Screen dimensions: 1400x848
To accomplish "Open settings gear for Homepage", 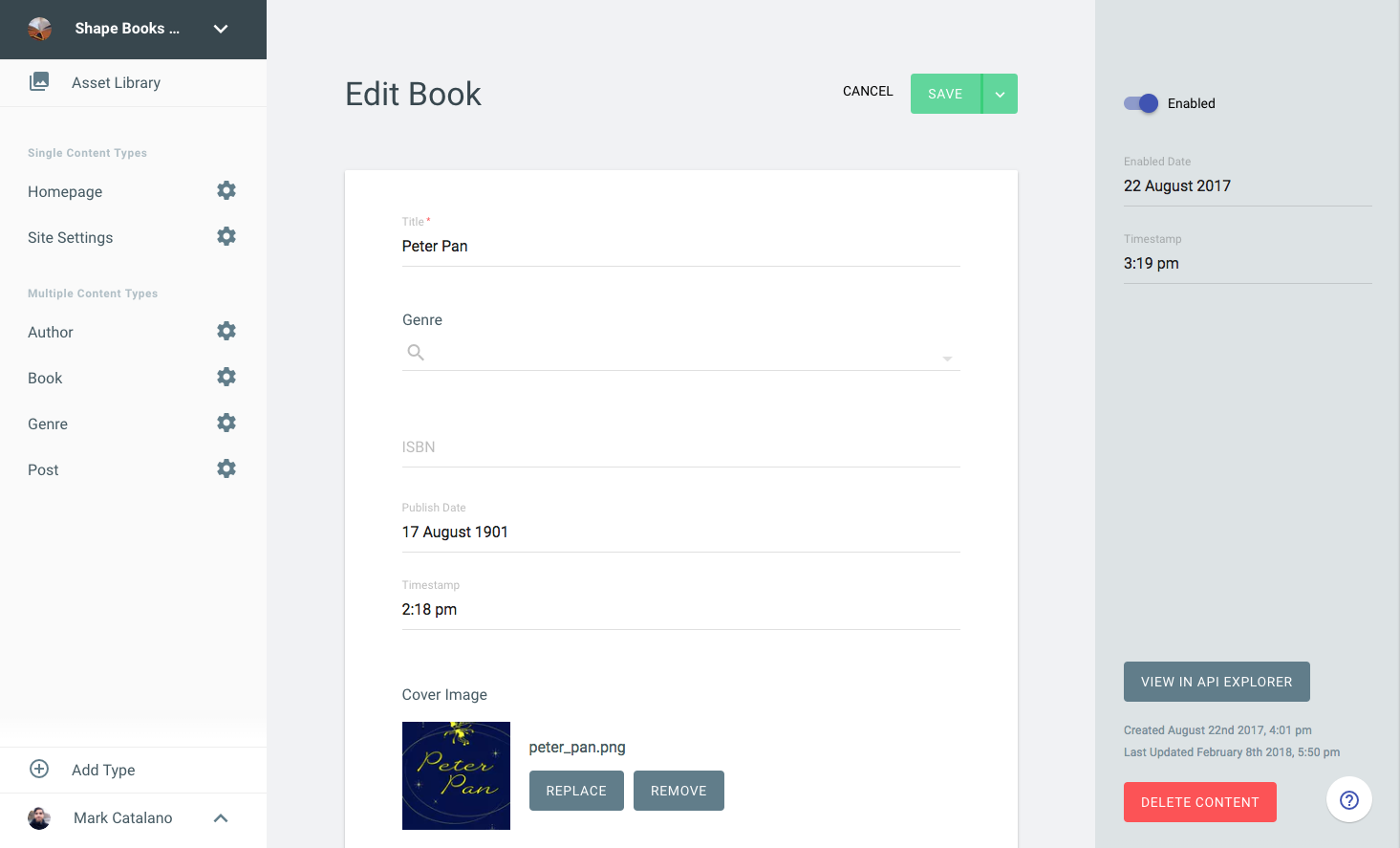I will point(226,190).
